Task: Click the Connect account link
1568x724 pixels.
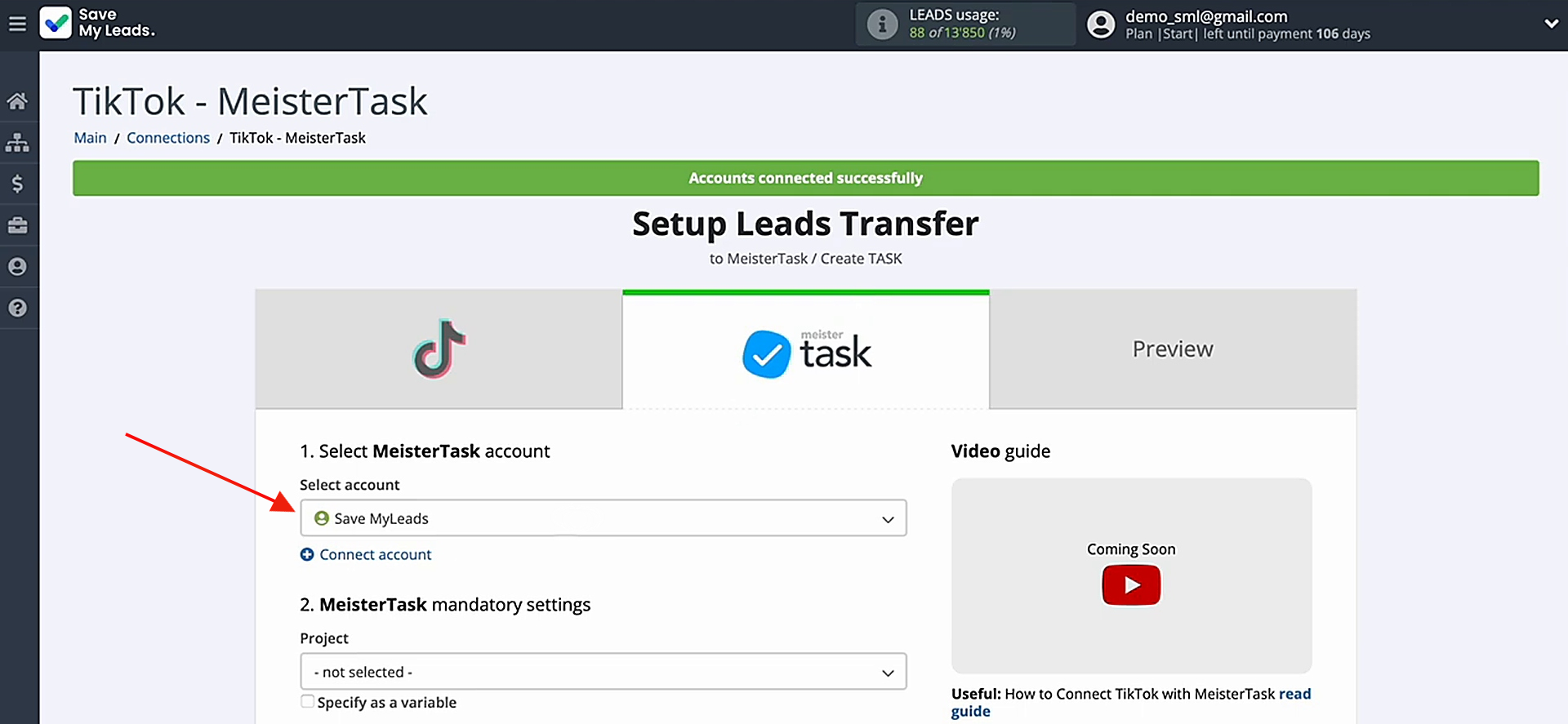Action: (x=375, y=555)
